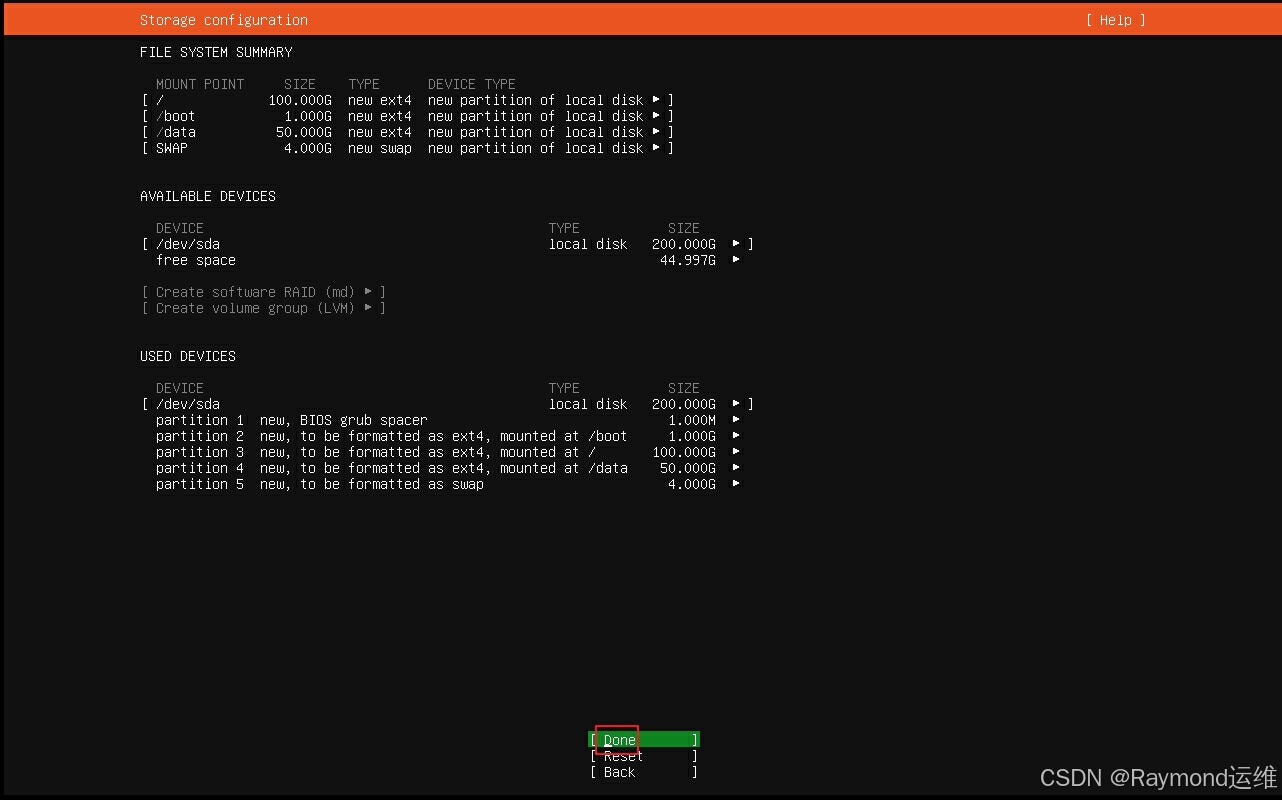Screen dimensions: 1282x800
Task: Create software RAID (md)
Action: click(x=264, y=292)
